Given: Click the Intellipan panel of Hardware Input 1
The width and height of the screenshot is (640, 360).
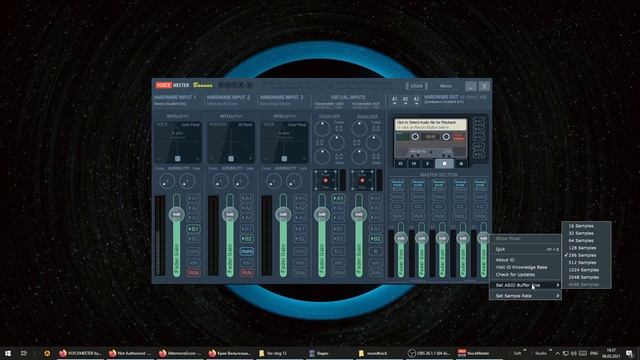Looking at the screenshot, I should [x=178, y=142].
